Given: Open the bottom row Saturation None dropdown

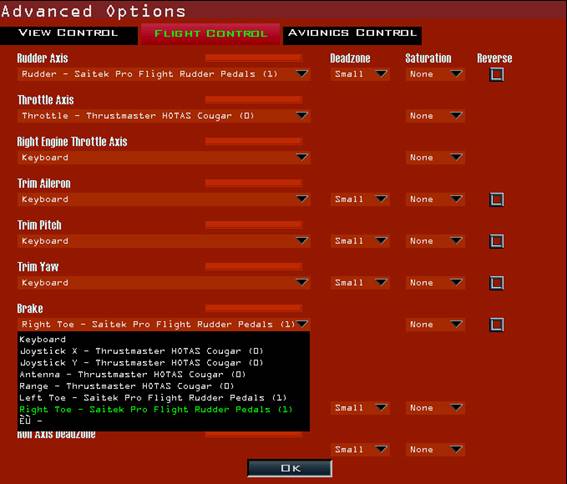Looking at the screenshot, I should coord(435,449).
